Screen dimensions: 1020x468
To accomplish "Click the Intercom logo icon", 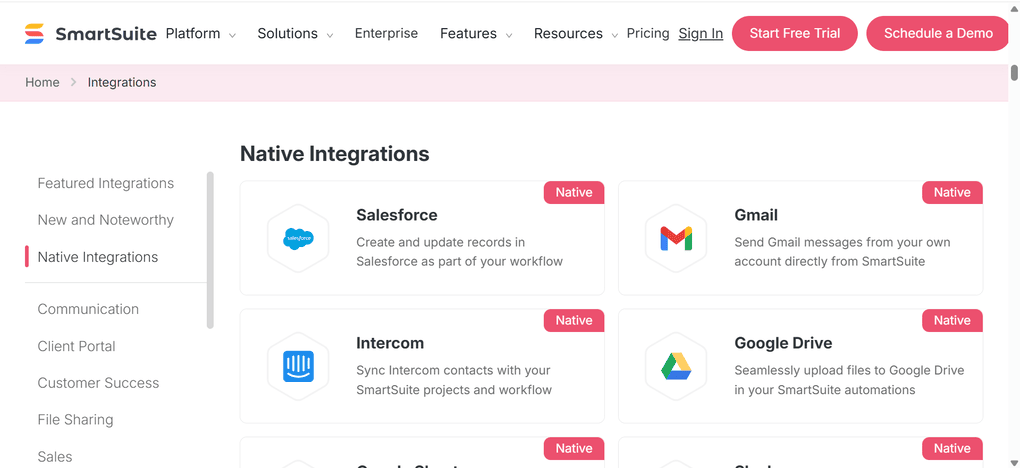I will pos(299,366).
